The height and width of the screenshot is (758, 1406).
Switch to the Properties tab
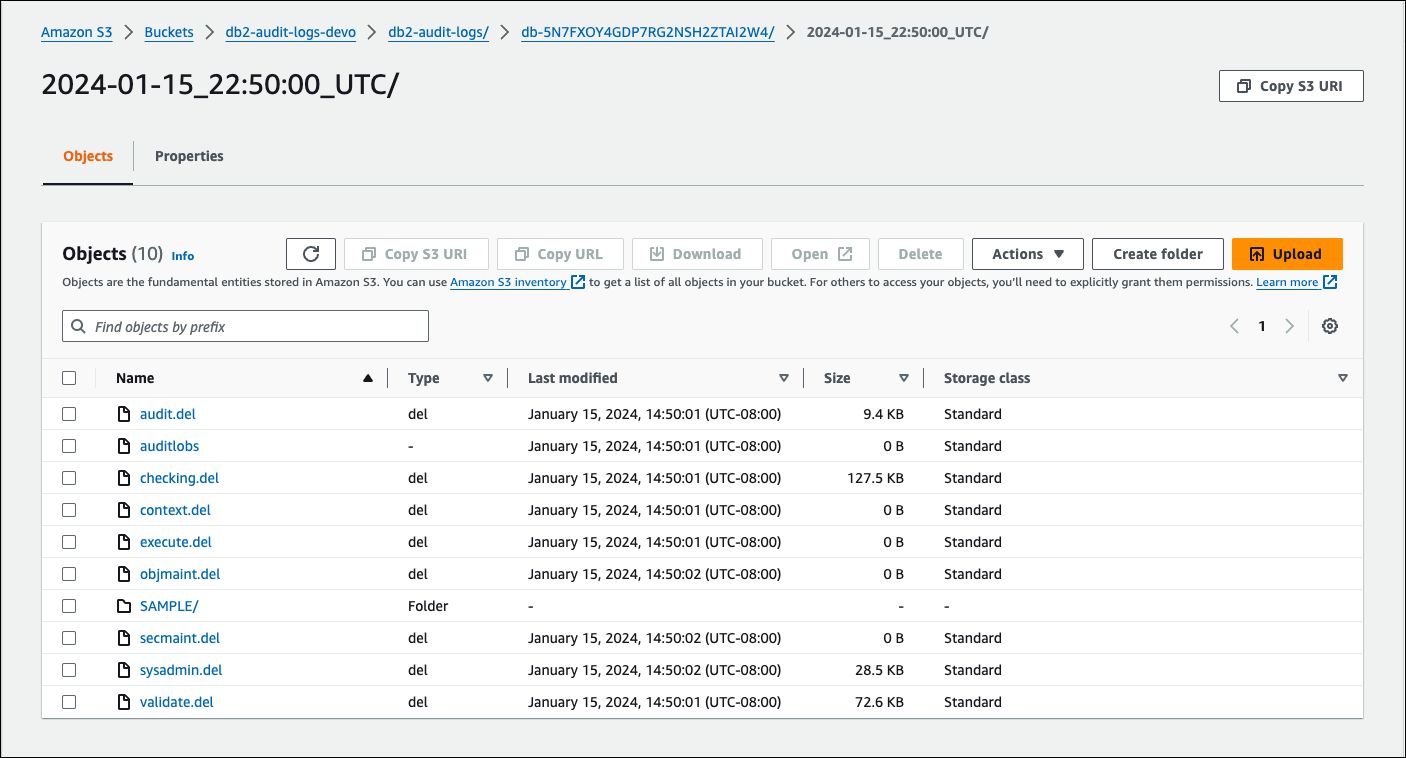tap(189, 156)
